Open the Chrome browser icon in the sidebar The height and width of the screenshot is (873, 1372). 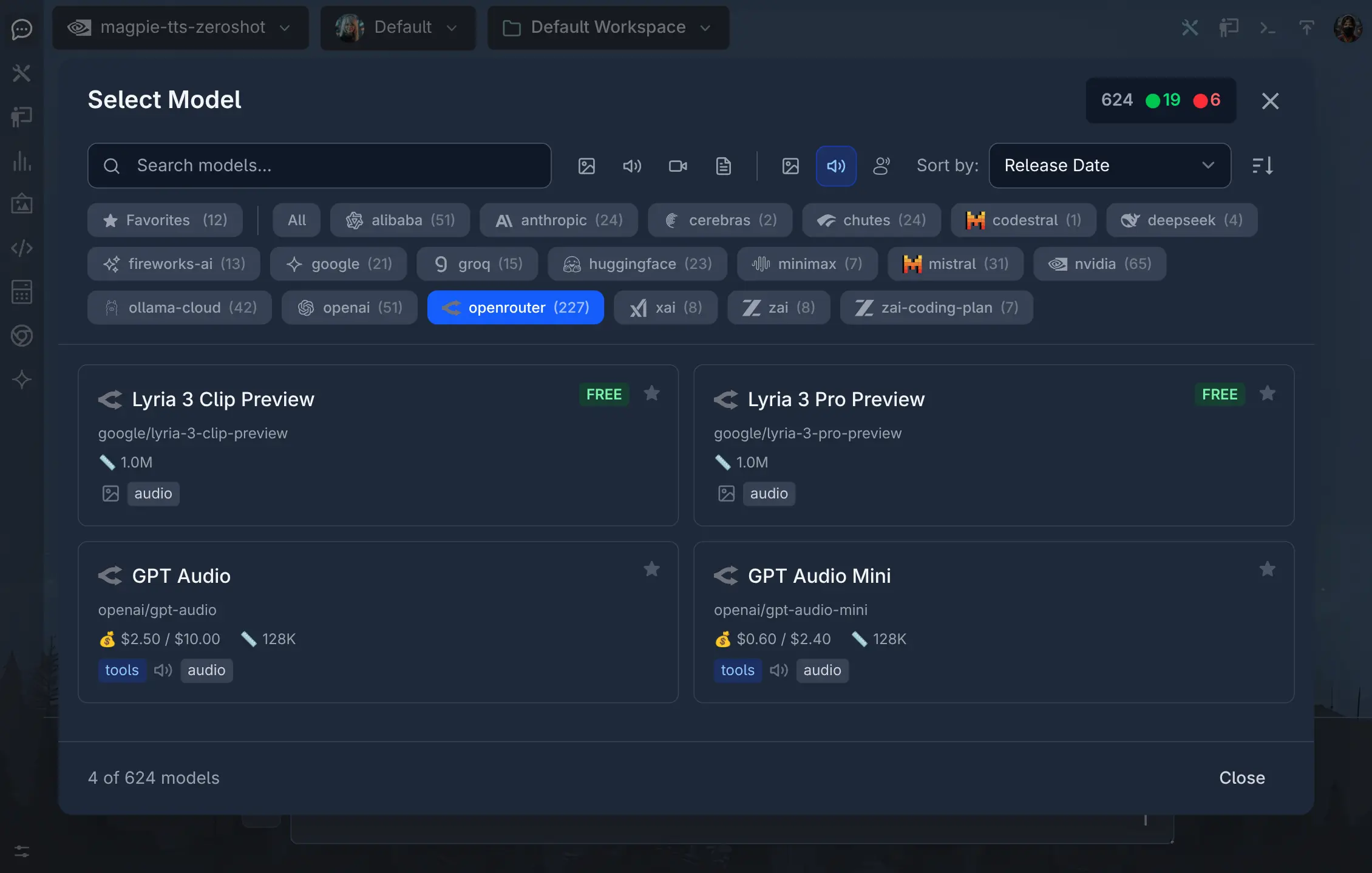click(22, 336)
